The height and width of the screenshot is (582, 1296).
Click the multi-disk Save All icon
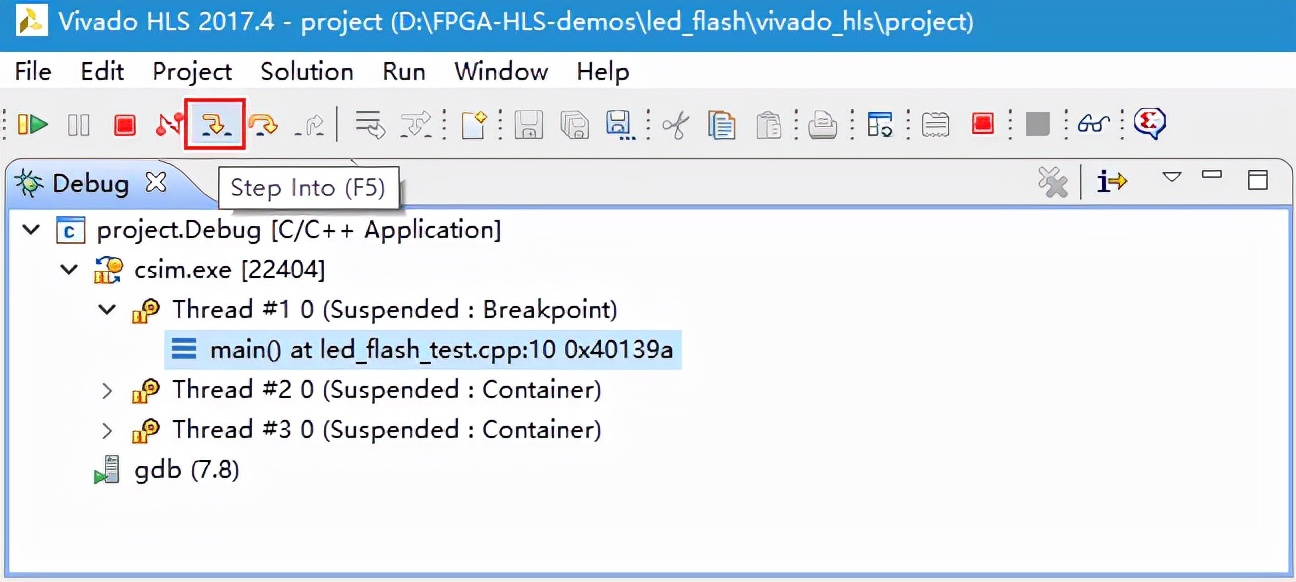[x=575, y=124]
